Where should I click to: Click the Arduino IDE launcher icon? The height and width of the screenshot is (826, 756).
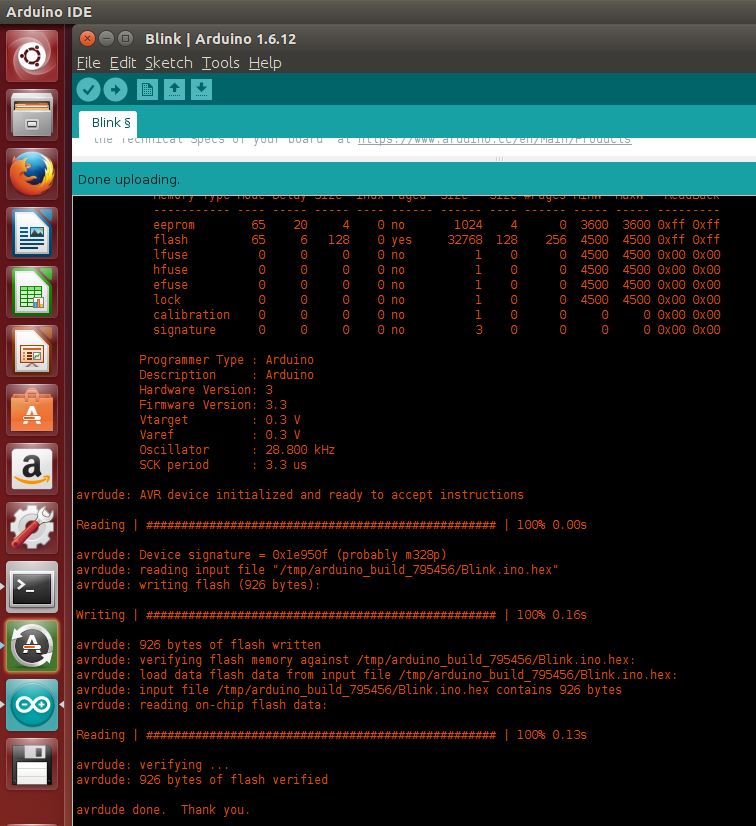click(33, 706)
